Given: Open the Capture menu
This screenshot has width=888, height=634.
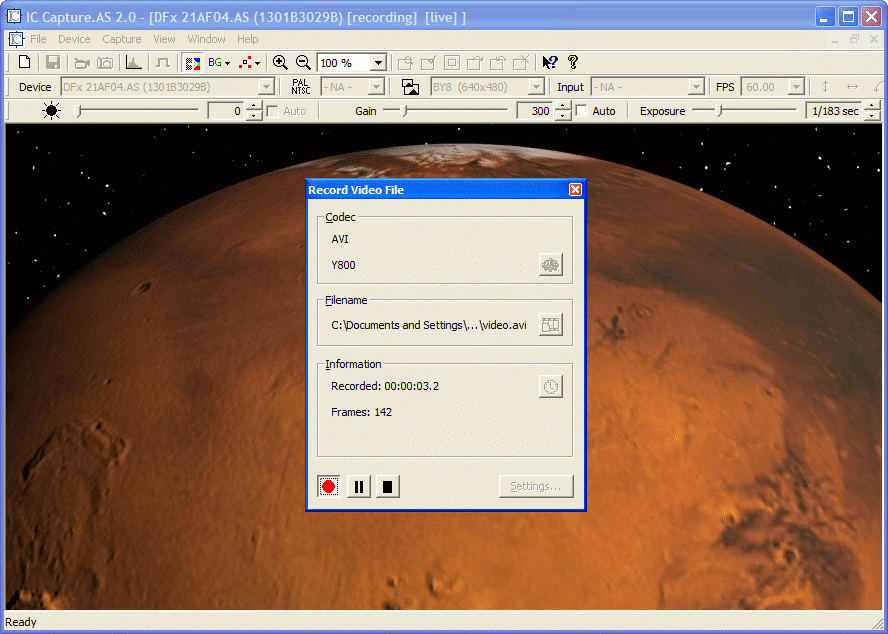Looking at the screenshot, I should coord(122,39).
